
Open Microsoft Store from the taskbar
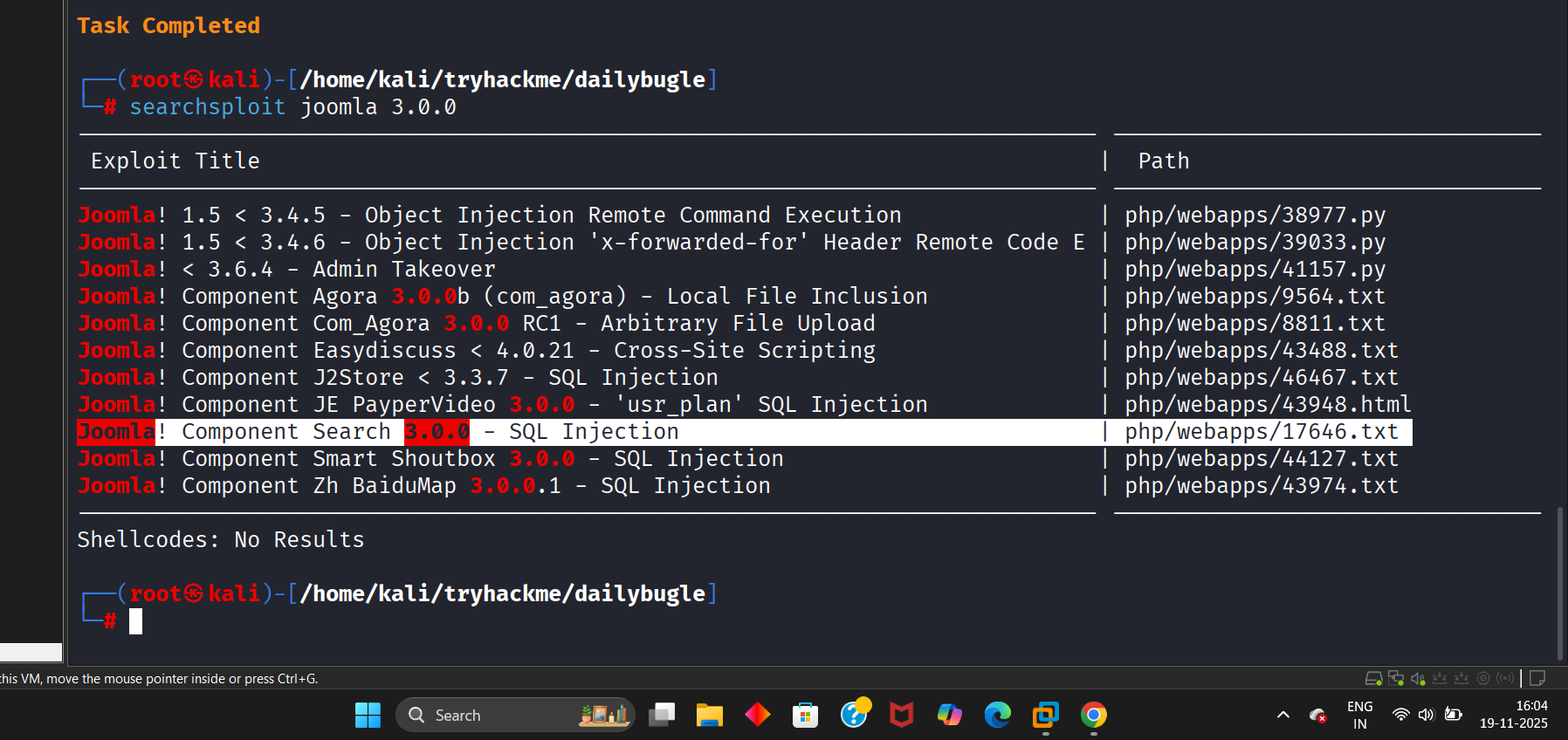[x=805, y=715]
